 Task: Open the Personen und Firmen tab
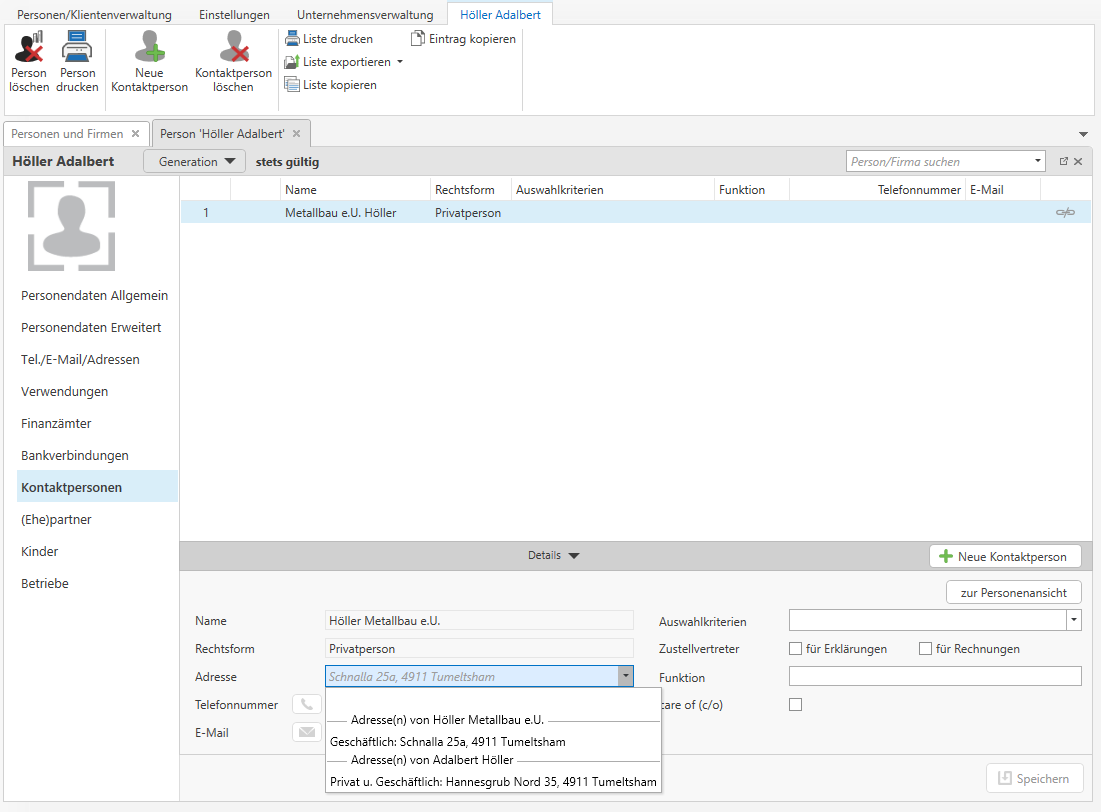point(67,134)
